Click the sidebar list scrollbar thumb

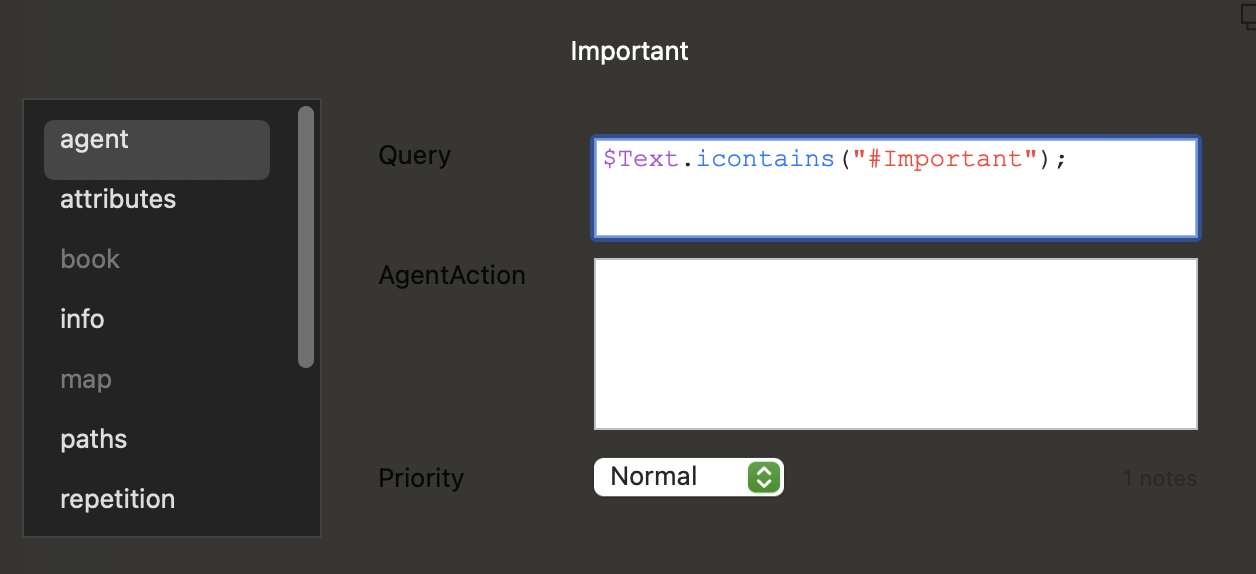(x=306, y=237)
